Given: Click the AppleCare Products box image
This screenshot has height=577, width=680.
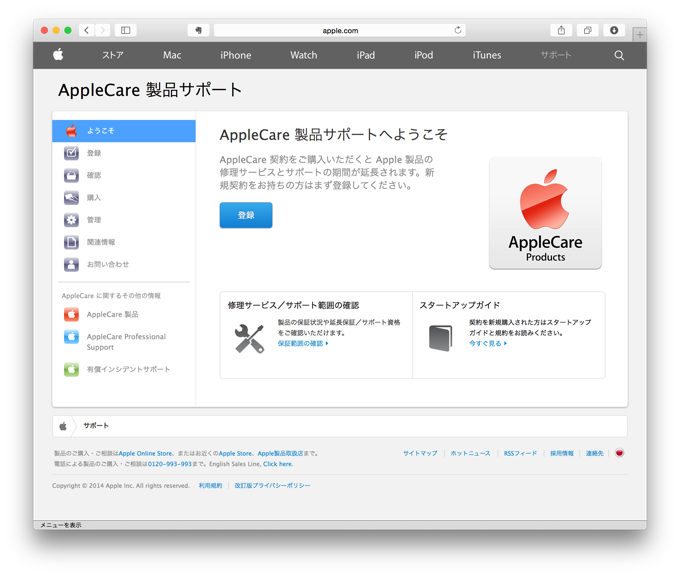Looking at the screenshot, I should pos(545,213).
